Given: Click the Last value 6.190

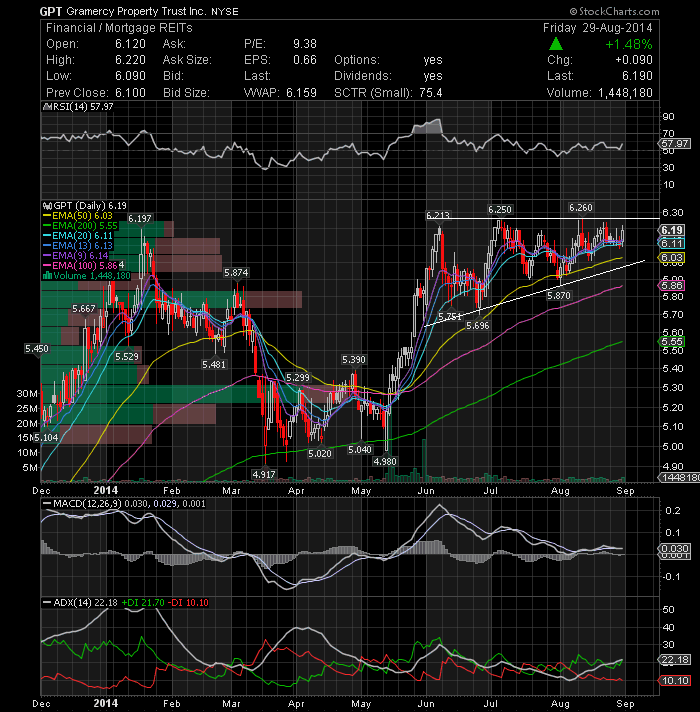Looking at the screenshot, I should pos(637,76).
